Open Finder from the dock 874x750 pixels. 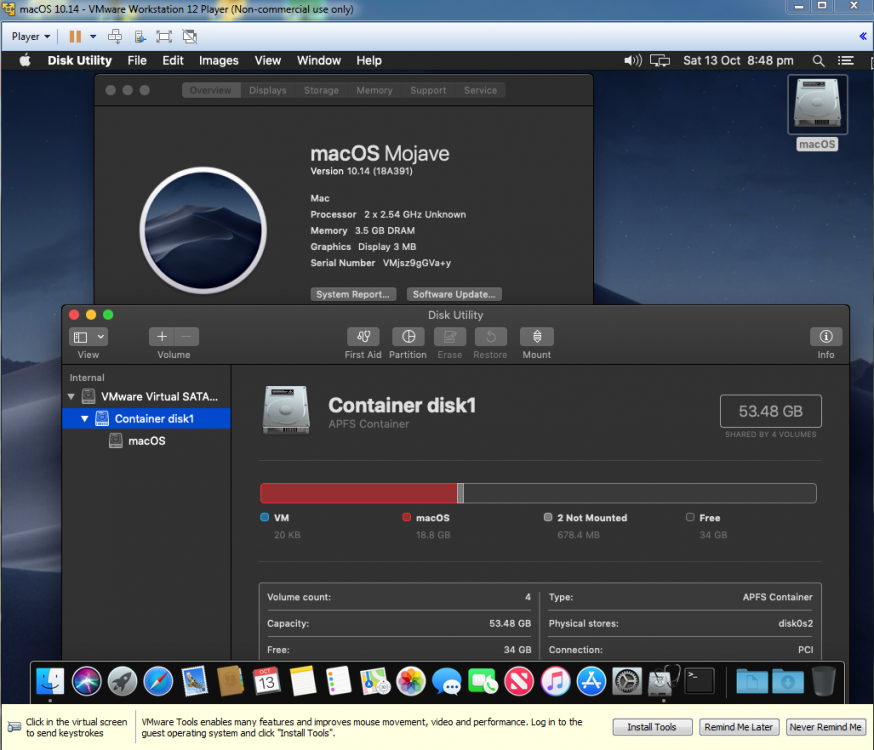tap(50, 681)
